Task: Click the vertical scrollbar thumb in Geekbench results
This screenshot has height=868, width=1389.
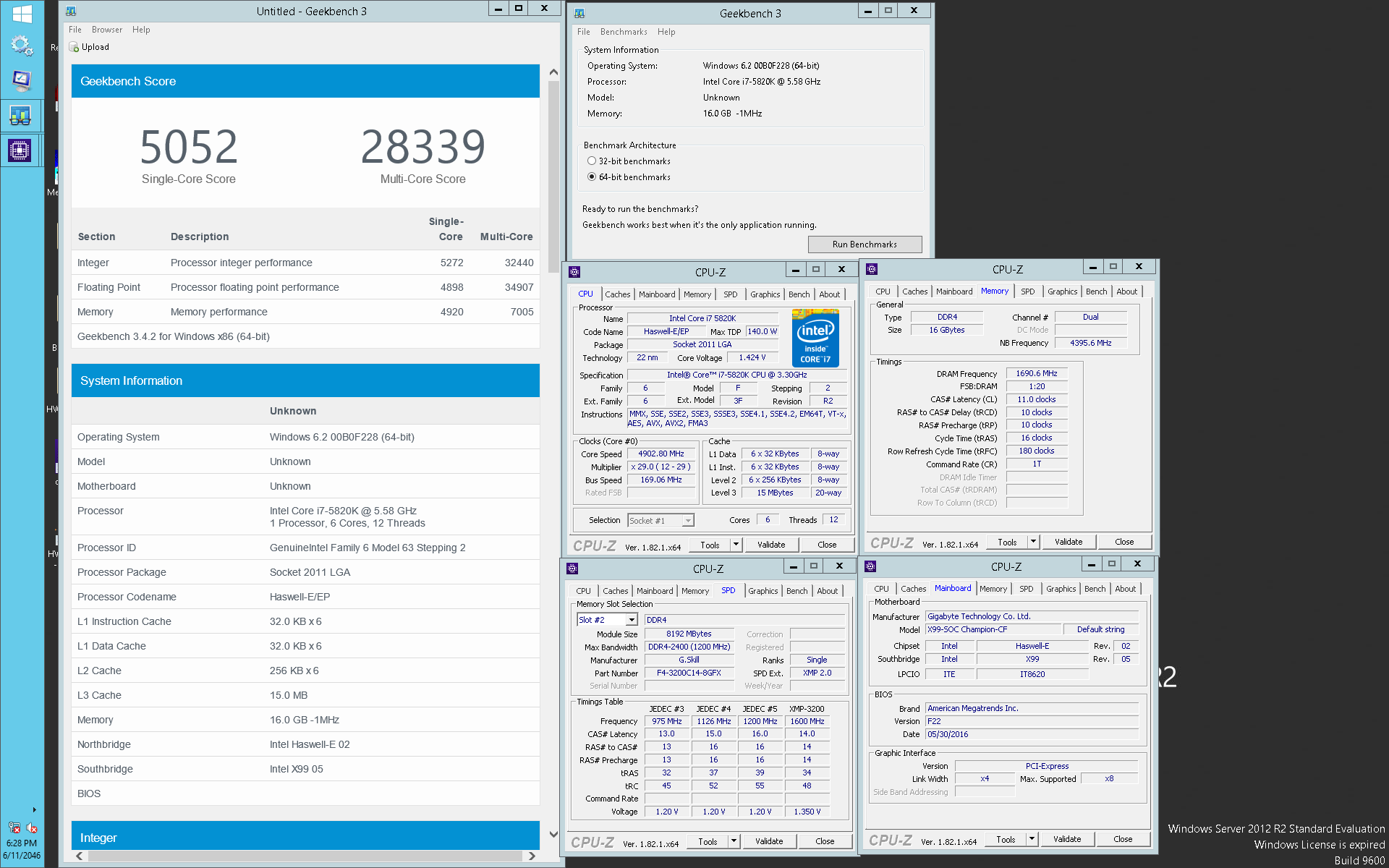Action: point(553,176)
